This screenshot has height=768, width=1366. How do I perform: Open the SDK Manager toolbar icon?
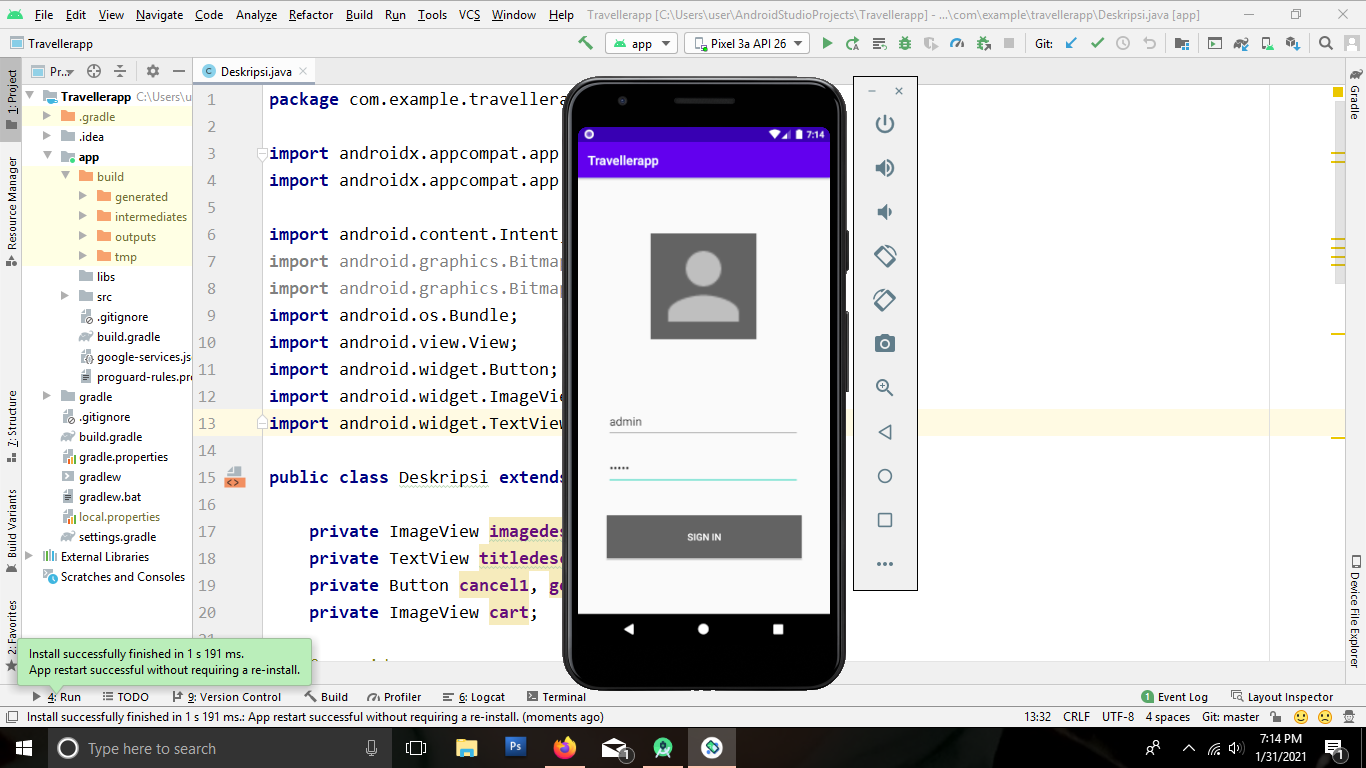point(1293,43)
